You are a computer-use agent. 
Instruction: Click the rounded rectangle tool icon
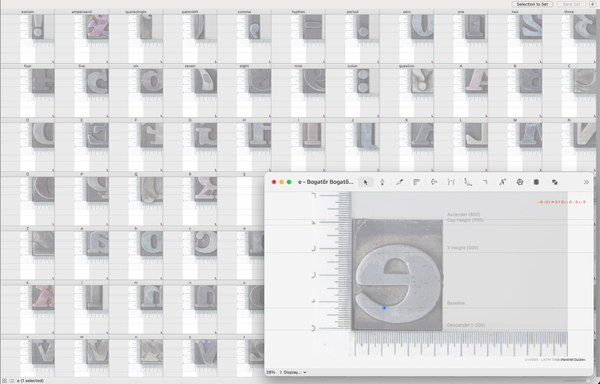536,182
